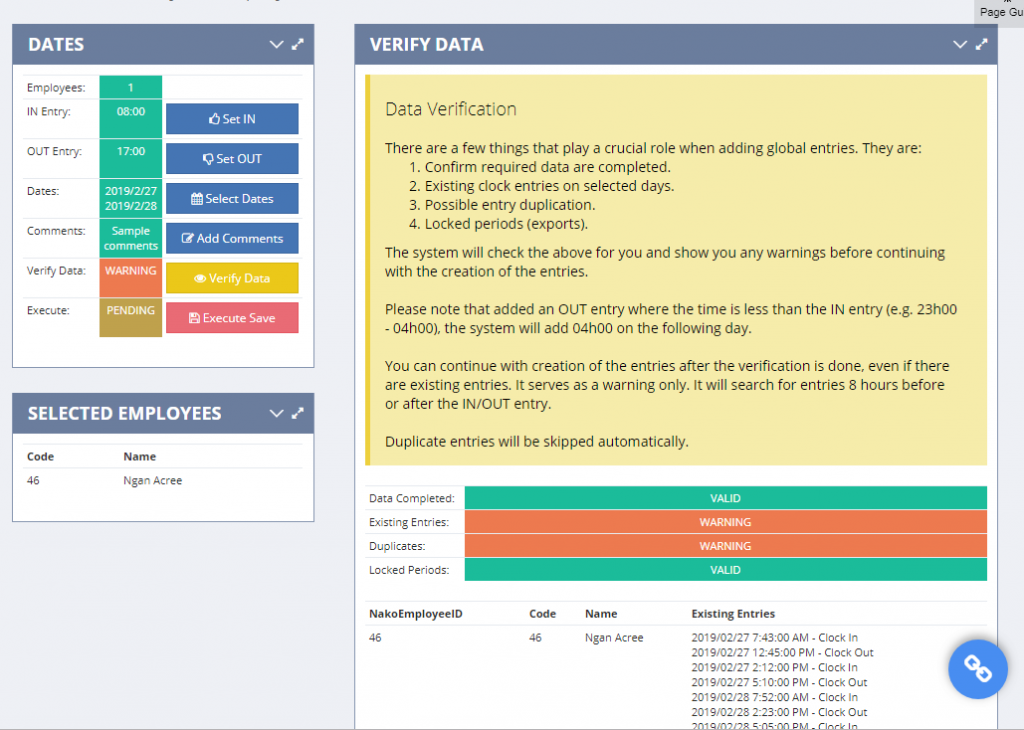Expand the SELECTED EMPLOYEES panel to fullscreen
1024x730 pixels.
pos(297,413)
